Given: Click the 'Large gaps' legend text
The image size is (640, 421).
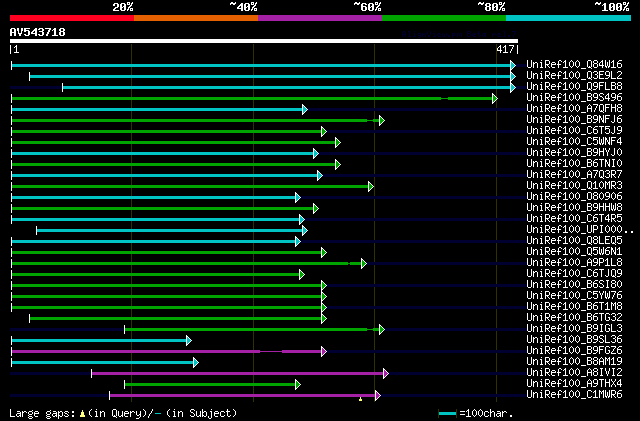Looking at the screenshot, I should 42,413.
